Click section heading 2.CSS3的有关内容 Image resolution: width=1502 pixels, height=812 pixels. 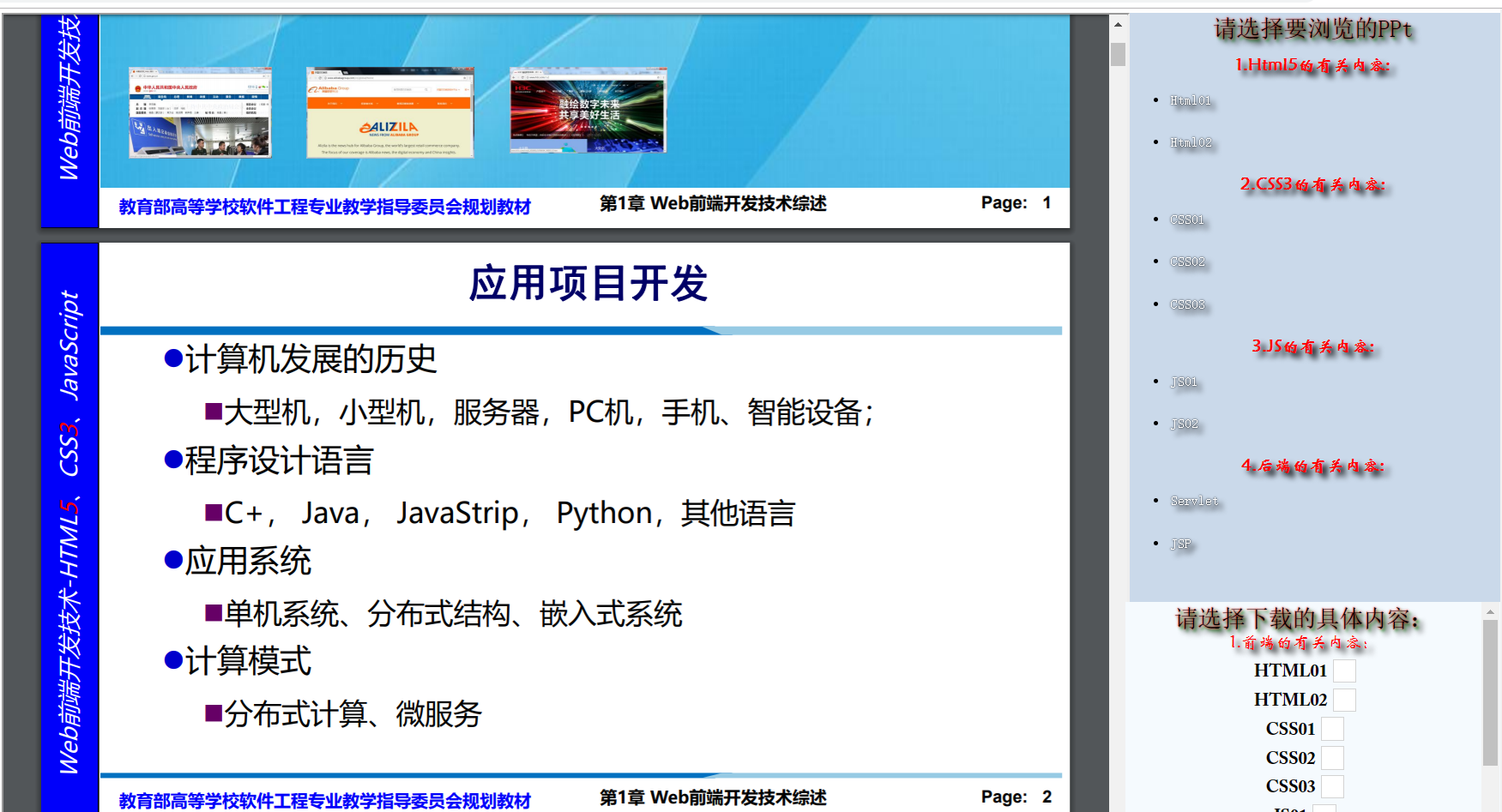(1312, 184)
